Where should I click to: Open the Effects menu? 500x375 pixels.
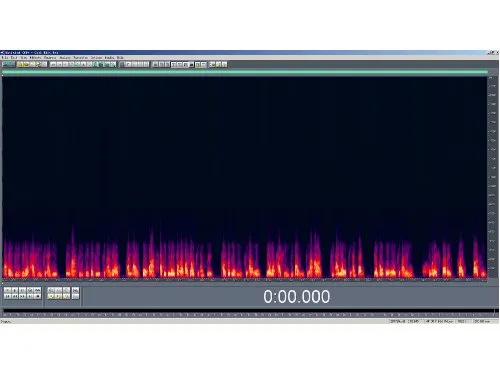coord(36,58)
